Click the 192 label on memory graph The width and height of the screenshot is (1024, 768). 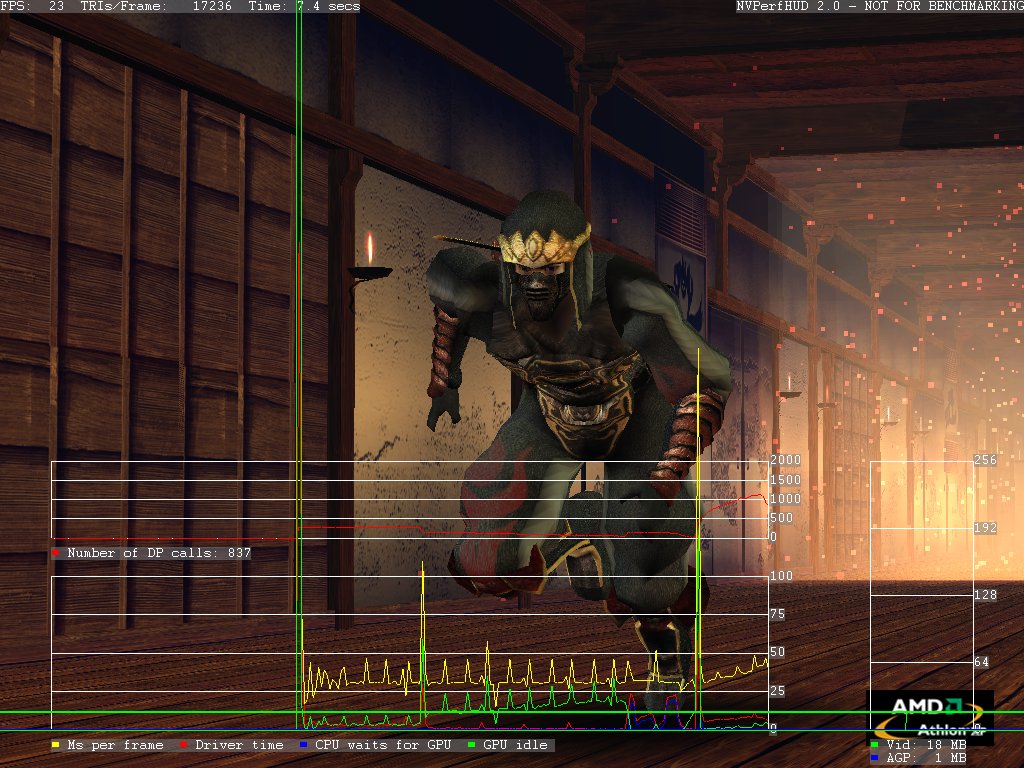(985, 527)
